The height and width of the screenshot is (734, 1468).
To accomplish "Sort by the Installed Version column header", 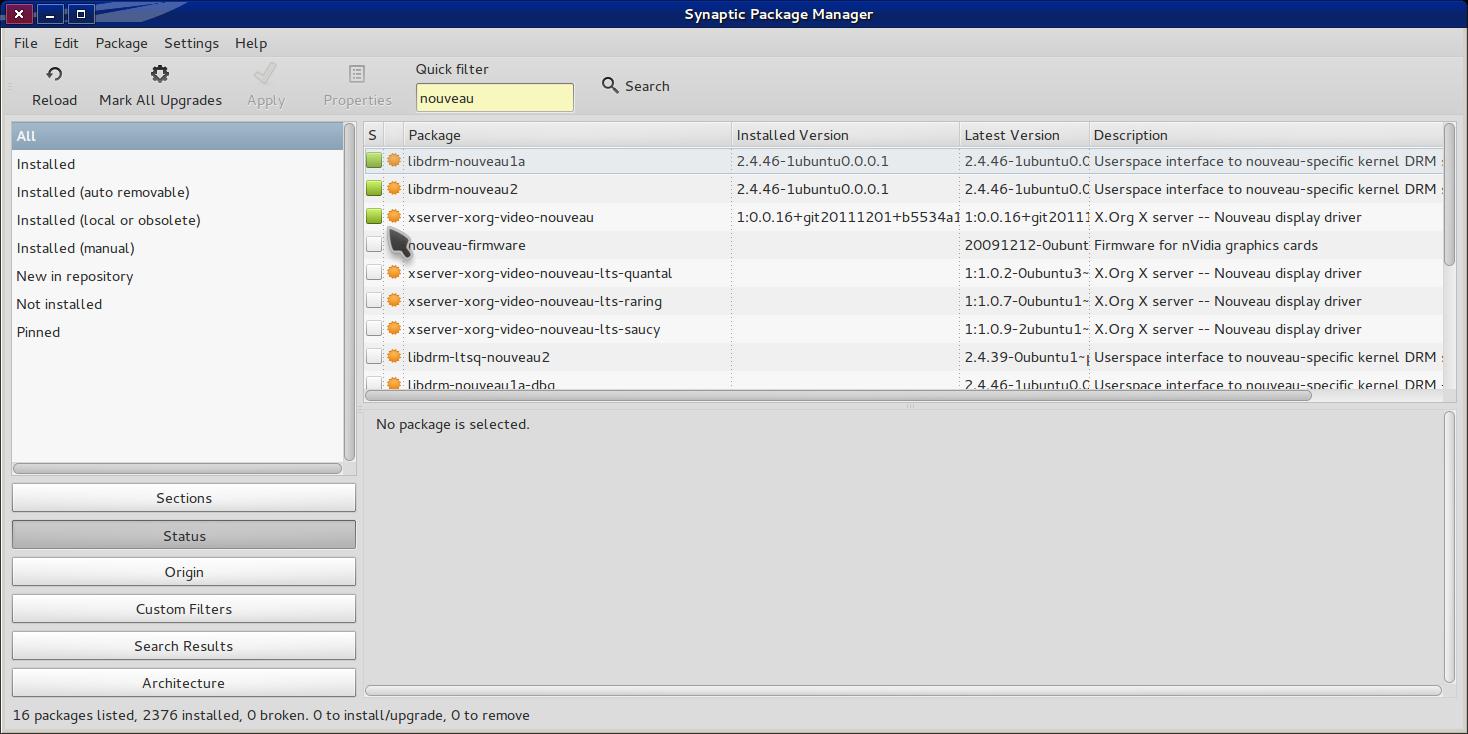I will (845, 135).
